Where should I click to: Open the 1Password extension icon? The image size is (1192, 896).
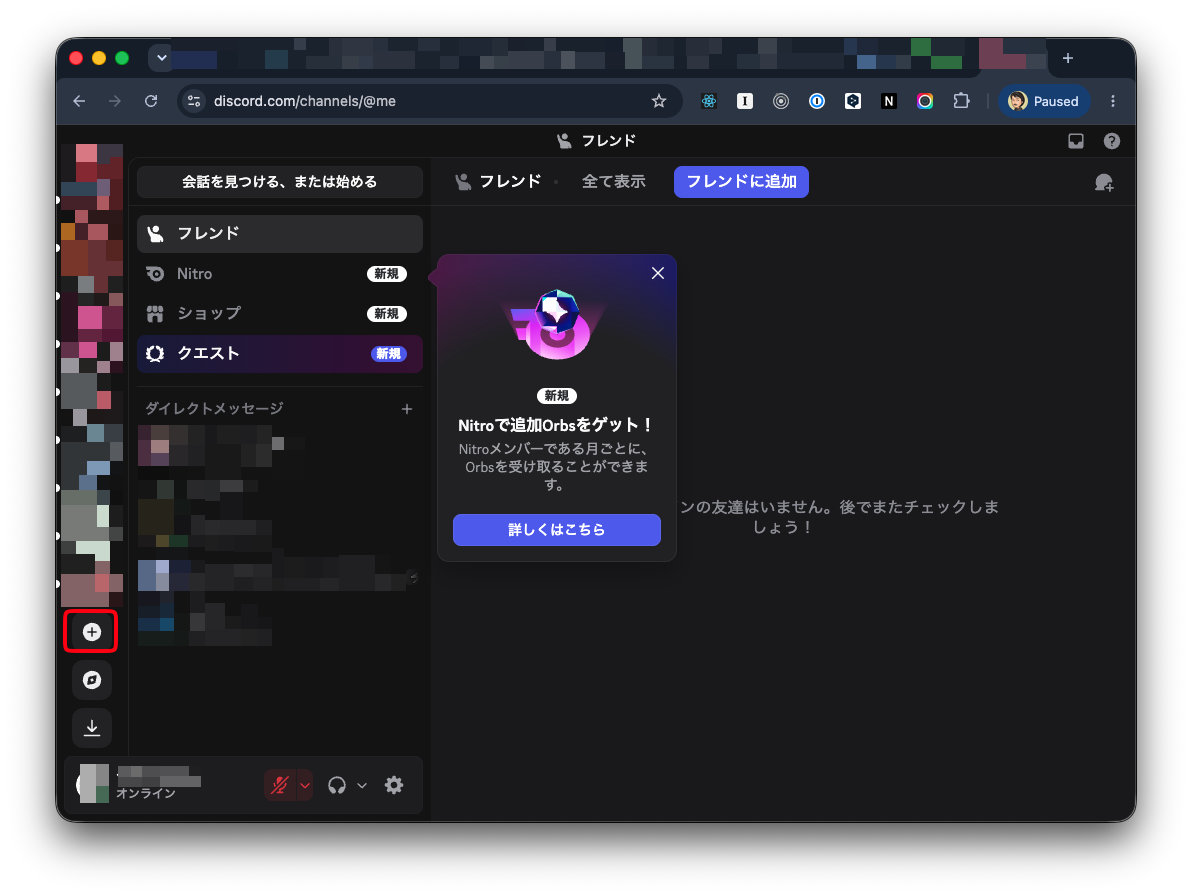[x=817, y=101]
